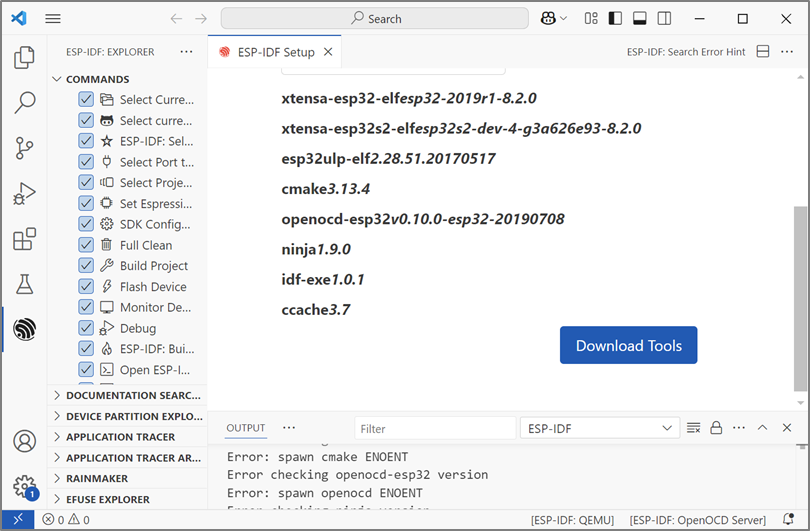The image size is (810, 531).
Task: Uncheck the ESP-IDF: Sel... command checkbox
Action: tap(86, 141)
